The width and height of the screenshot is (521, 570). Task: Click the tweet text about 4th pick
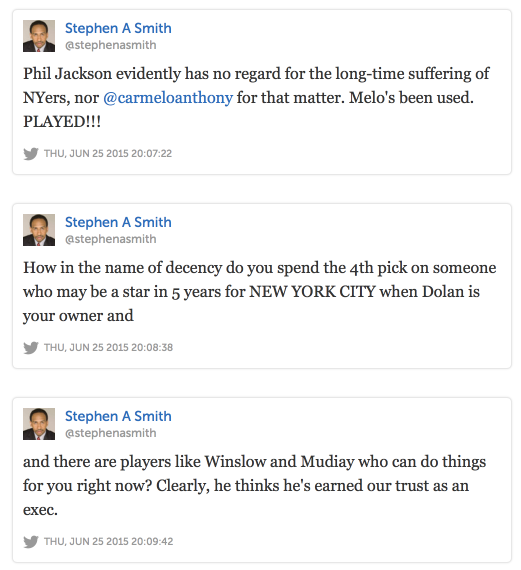pos(260,292)
